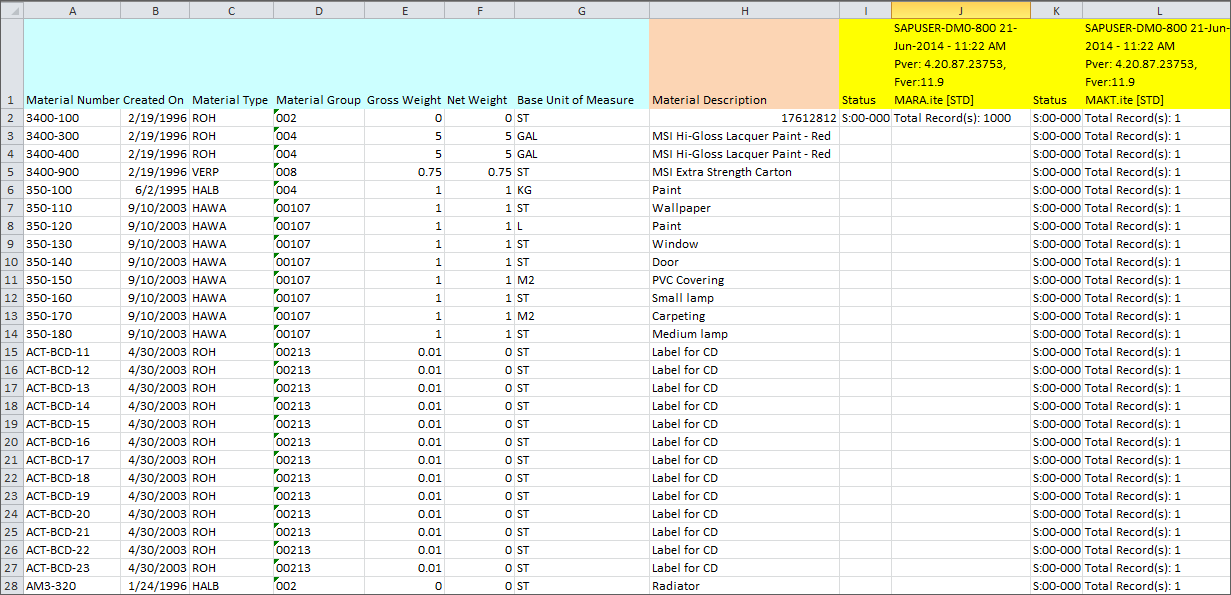1231x595 pixels.
Task: Select the "6/2/1995" created-on date cell
Action: click(155, 190)
